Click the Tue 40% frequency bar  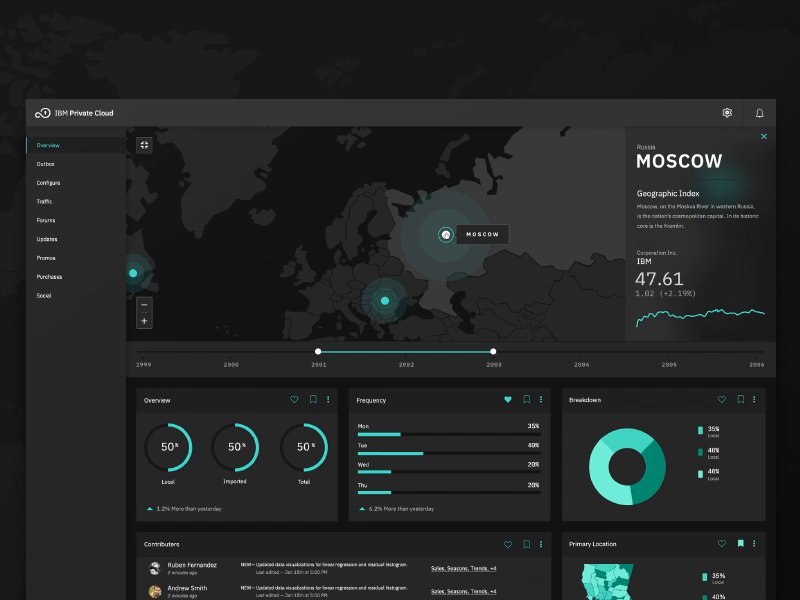coord(448,453)
